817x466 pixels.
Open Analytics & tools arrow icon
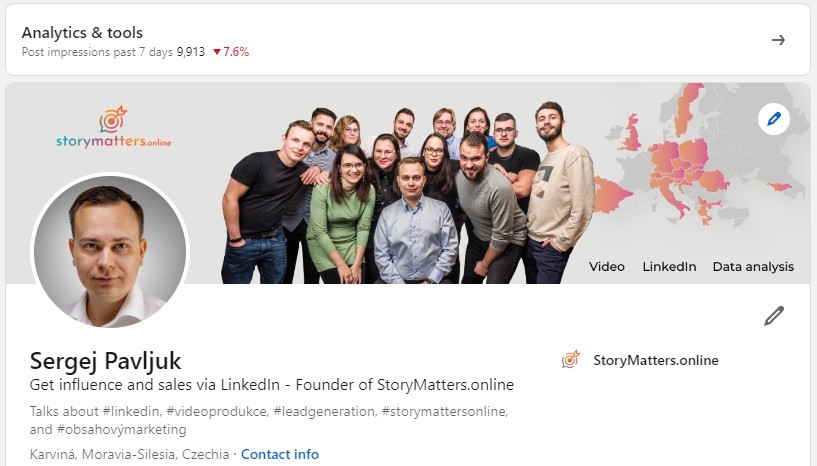778,40
